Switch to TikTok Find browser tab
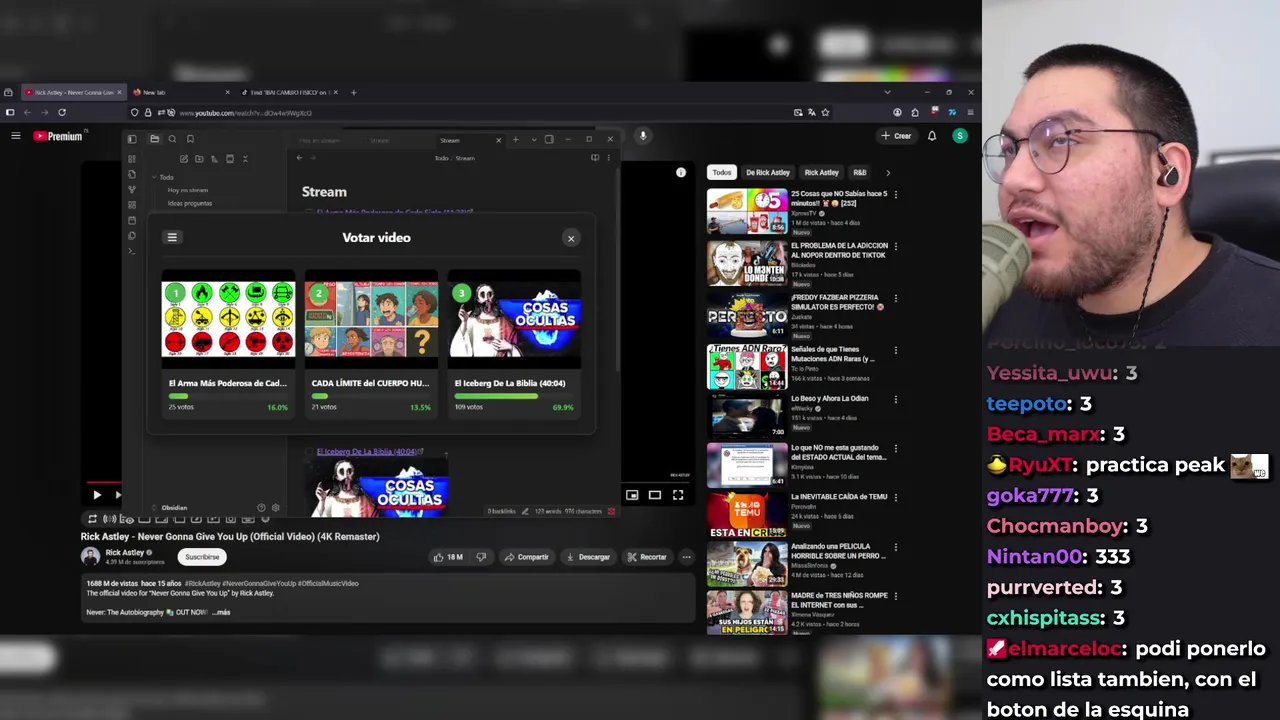The height and width of the screenshot is (720, 1280). 288,92
